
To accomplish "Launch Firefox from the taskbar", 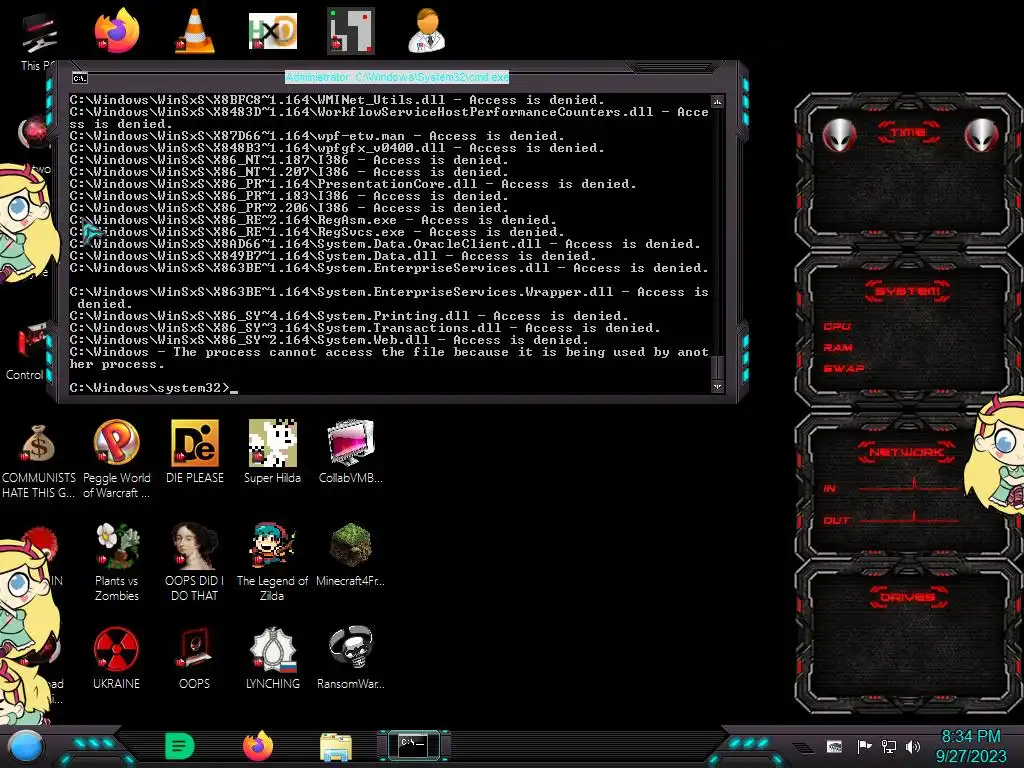I will 258,746.
